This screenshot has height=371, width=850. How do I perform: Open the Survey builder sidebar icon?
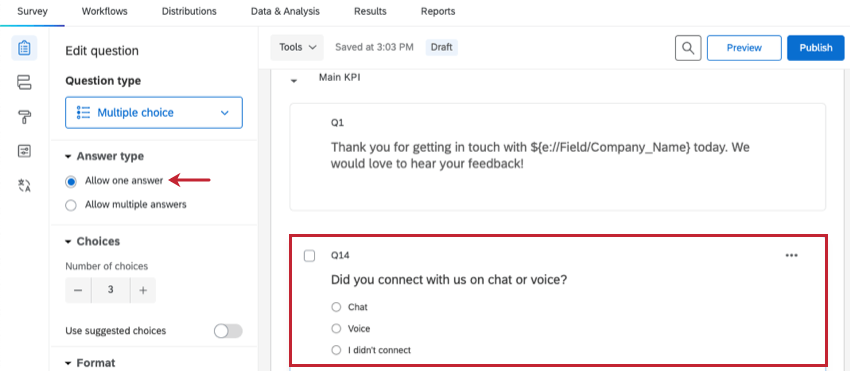pyautogui.click(x=24, y=48)
